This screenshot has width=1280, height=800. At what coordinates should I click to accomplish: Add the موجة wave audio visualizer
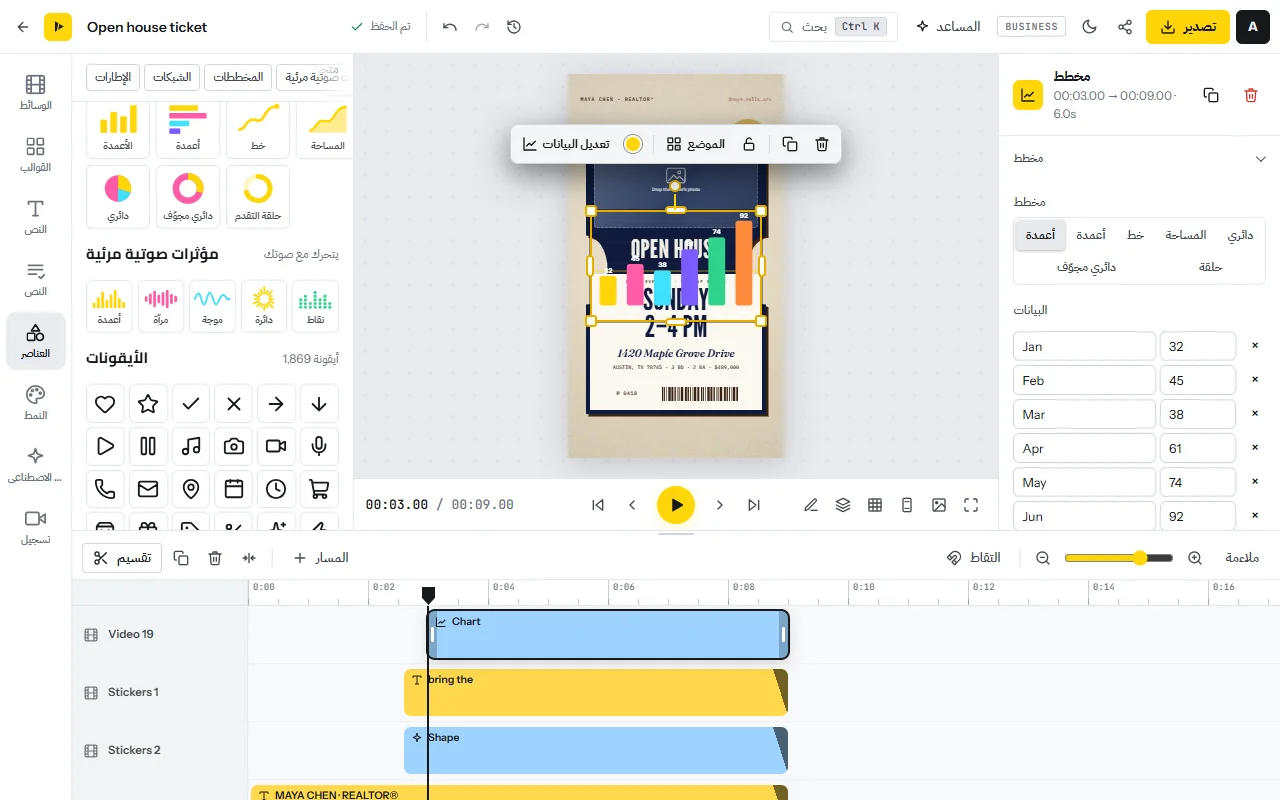(x=212, y=306)
